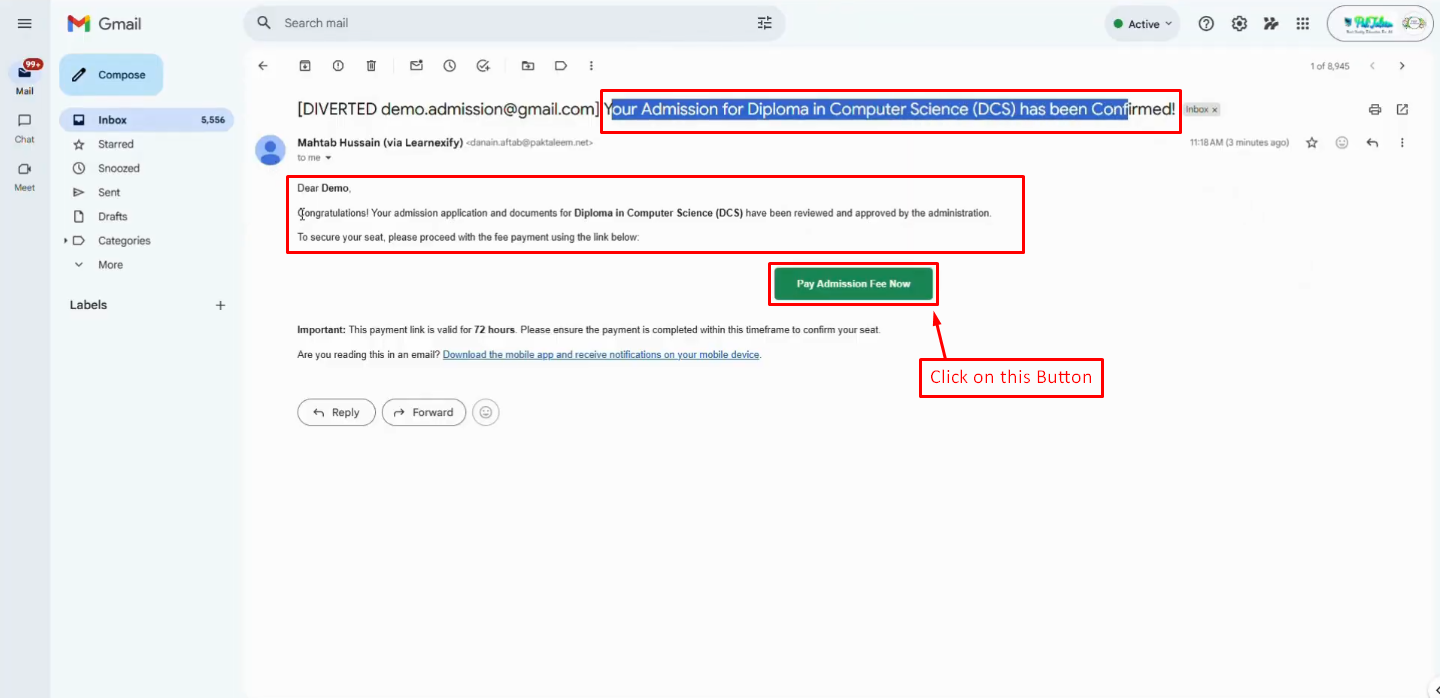Reply using the arrow icon near the timestamp

(x=1372, y=143)
